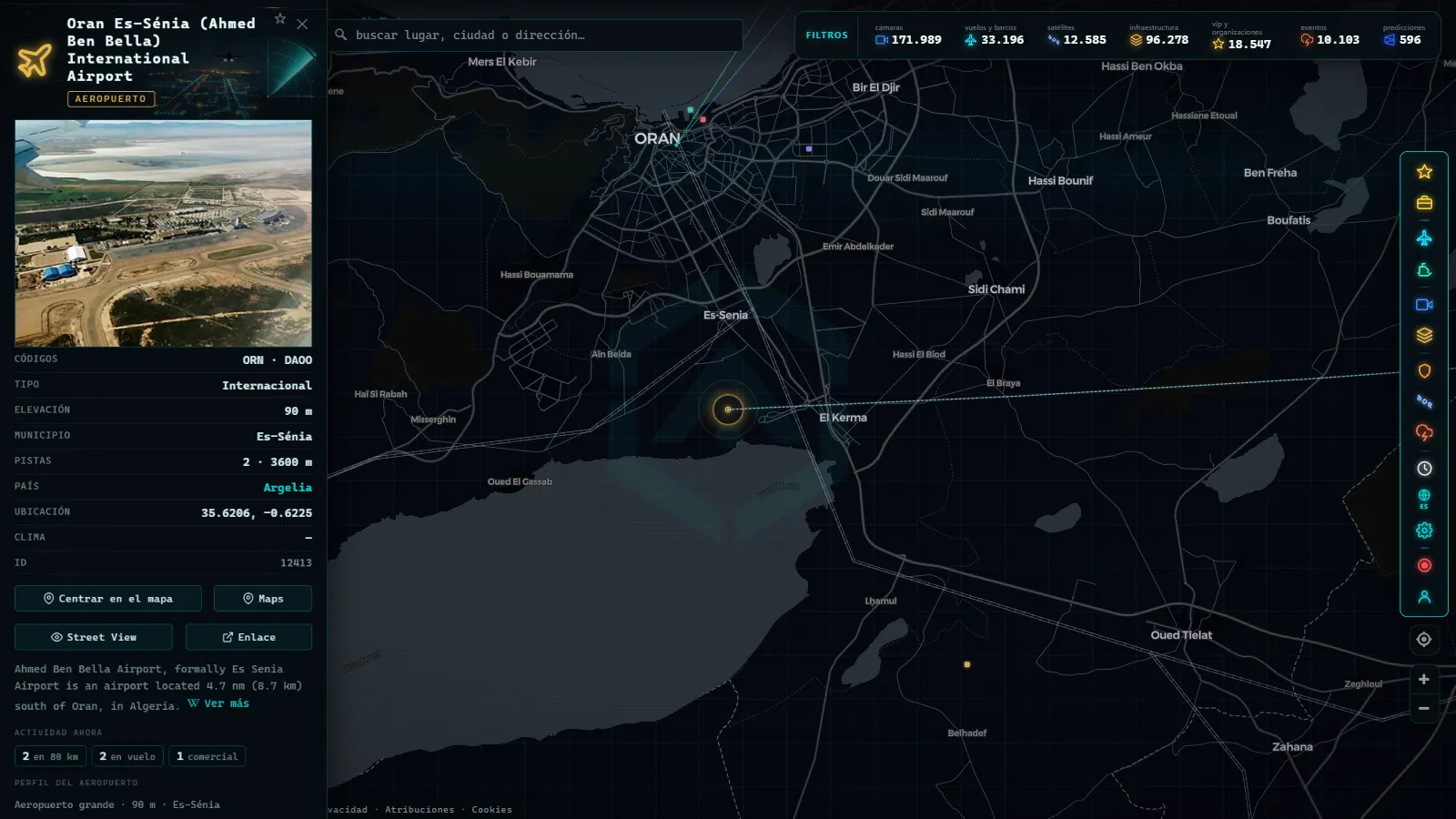
Task: Open the favorites star in the right sidebar
Action: (x=1424, y=171)
